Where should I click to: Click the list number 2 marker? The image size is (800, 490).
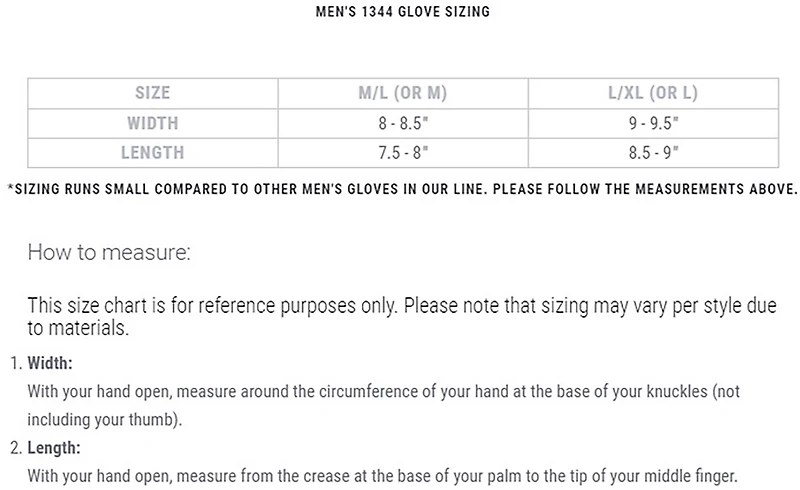16,448
